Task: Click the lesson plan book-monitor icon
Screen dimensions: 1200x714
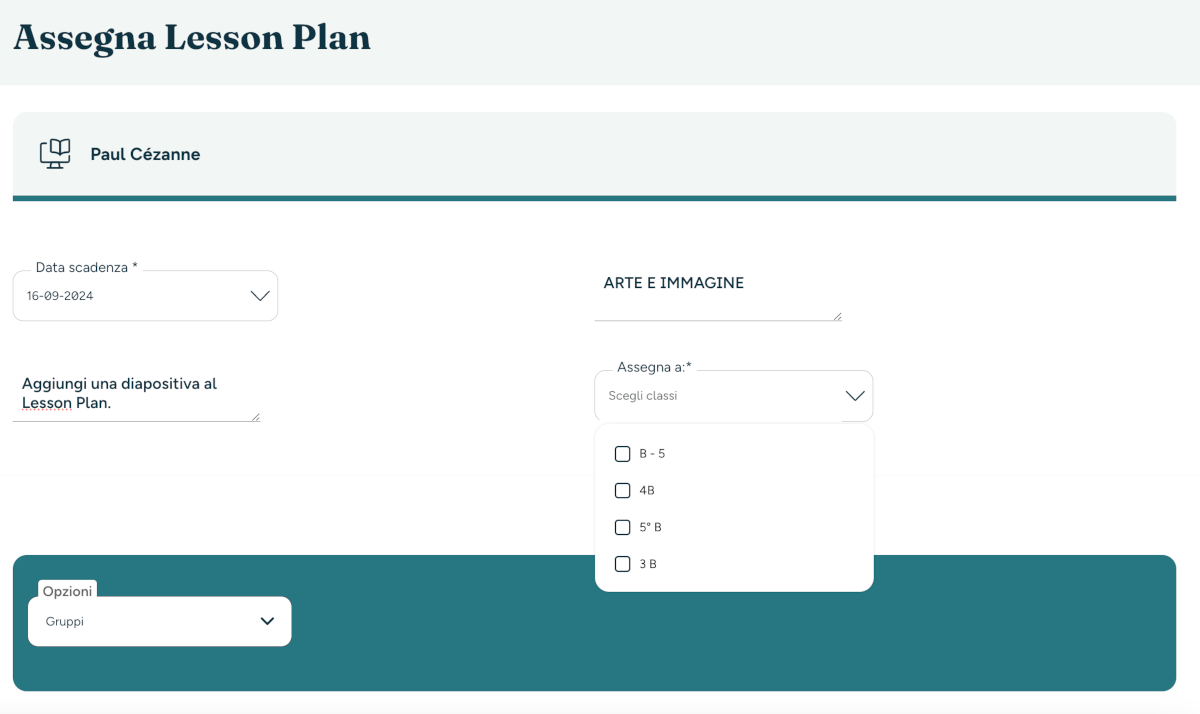Action: tap(55, 153)
